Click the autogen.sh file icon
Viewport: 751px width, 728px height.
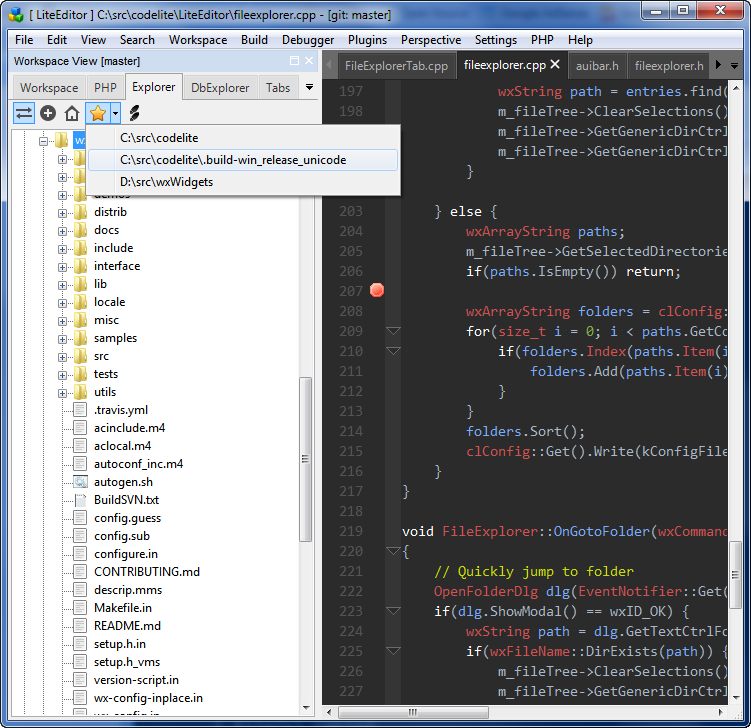coord(80,482)
